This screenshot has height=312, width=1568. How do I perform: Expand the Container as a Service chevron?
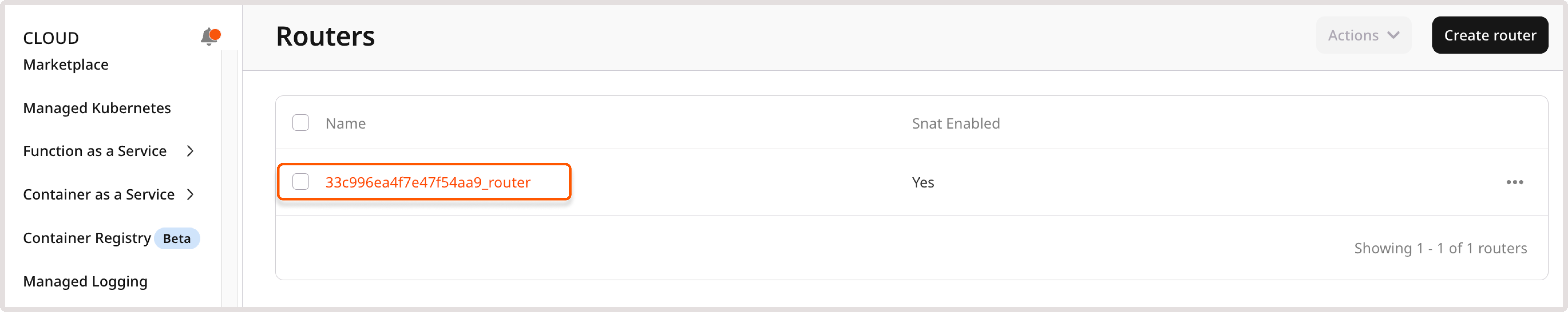coord(190,195)
